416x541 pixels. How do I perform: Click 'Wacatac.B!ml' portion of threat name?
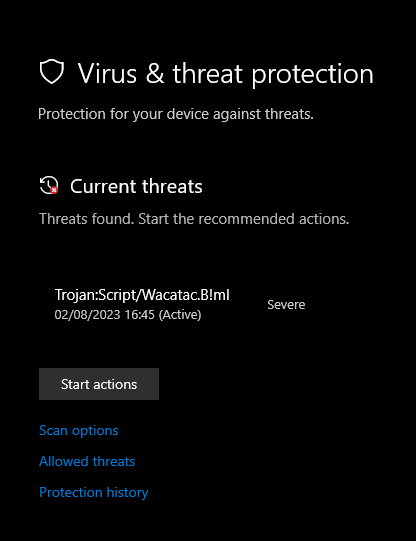point(186,295)
